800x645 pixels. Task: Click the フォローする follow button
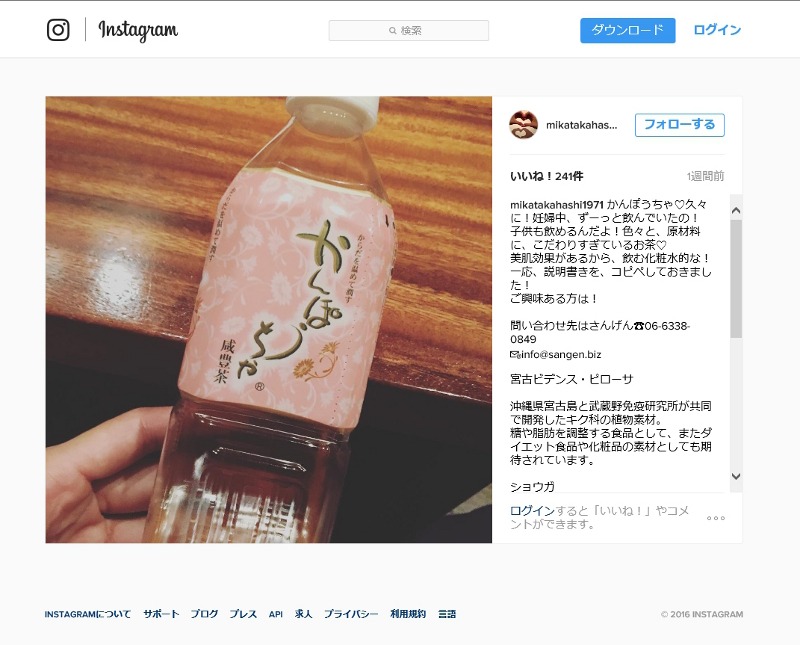tap(680, 125)
